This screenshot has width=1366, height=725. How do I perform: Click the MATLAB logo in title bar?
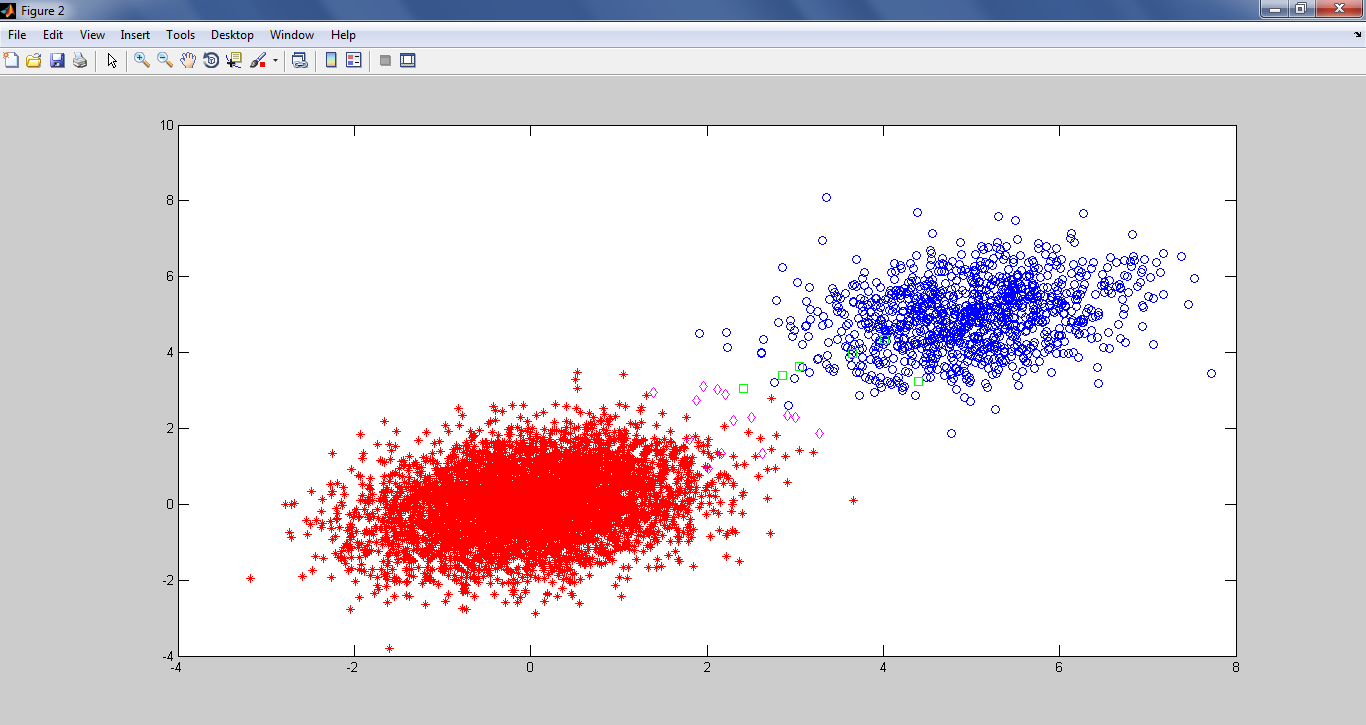pos(9,9)
